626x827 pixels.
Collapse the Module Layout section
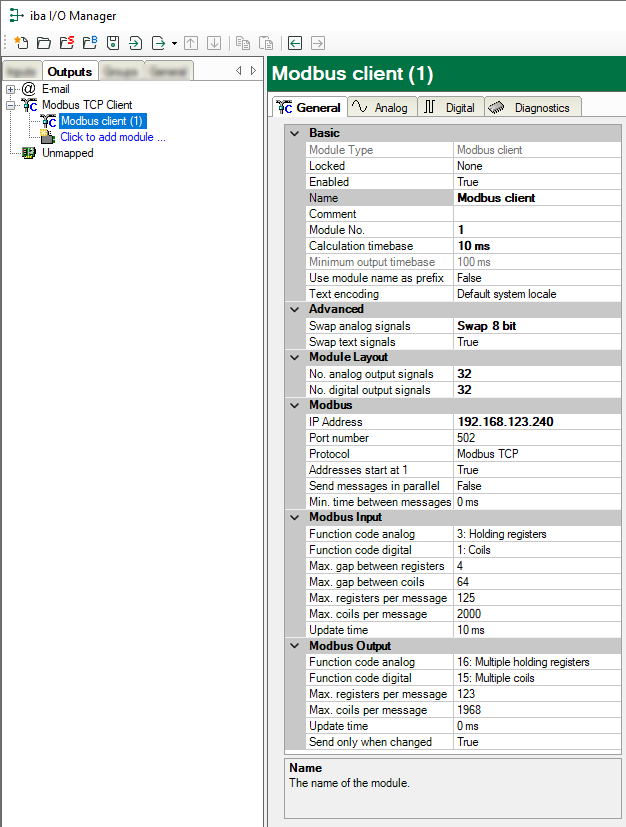pyautogui.click(x=295, y=358)
